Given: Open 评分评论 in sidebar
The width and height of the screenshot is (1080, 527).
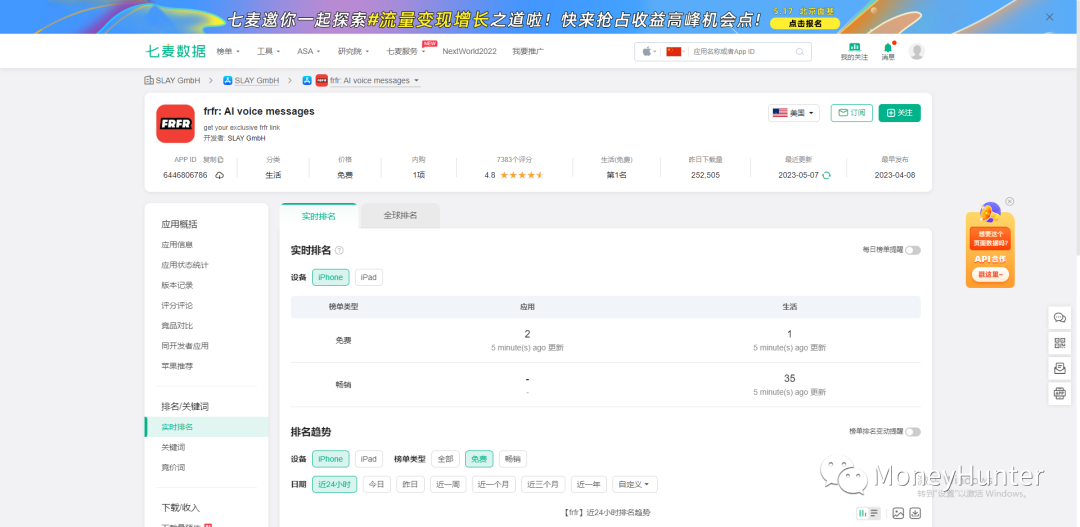Looking at the screenshot, I should pyautogui.click(x=177, y=305).
